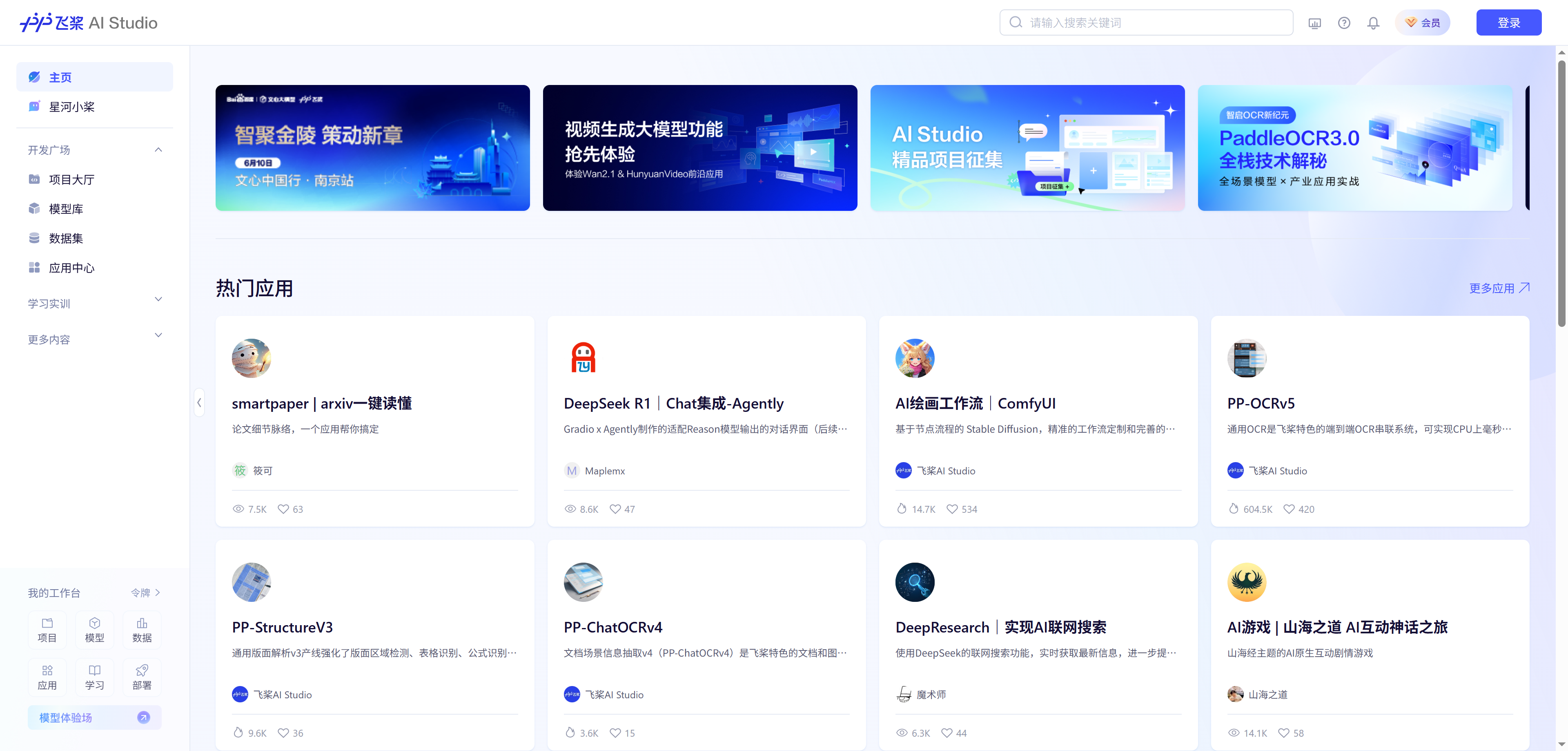
Task: Open 模型库 in the sidebar
Action: [66, 209]
